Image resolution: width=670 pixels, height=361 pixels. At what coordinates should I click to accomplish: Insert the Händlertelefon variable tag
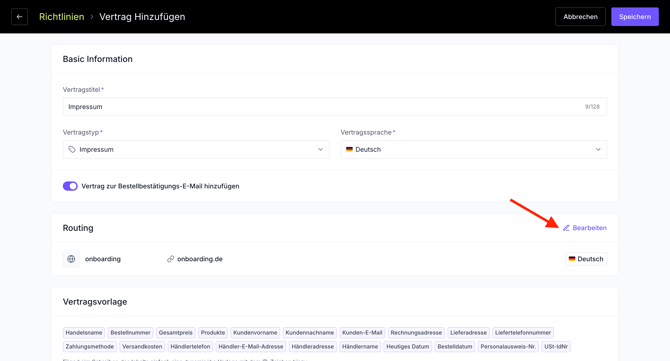(190, 346)
